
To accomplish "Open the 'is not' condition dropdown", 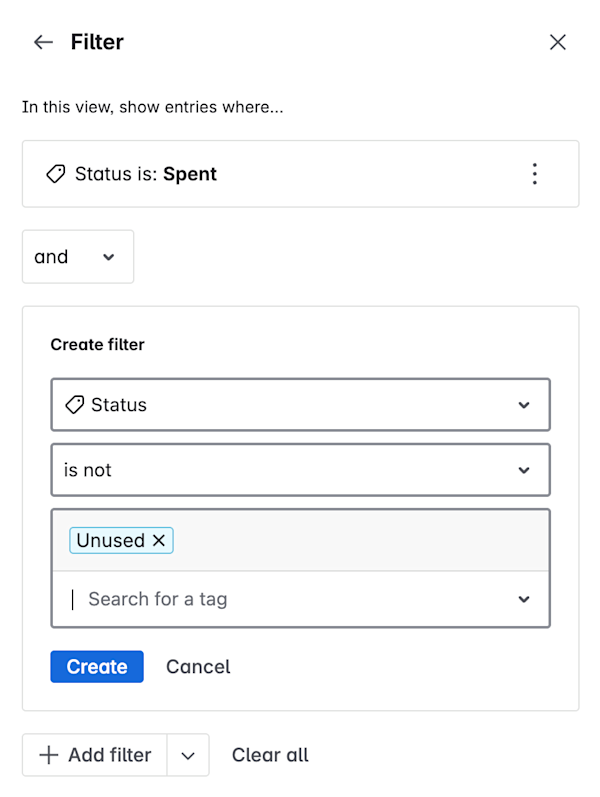I will pyautogui.click(x=301, y=470).
